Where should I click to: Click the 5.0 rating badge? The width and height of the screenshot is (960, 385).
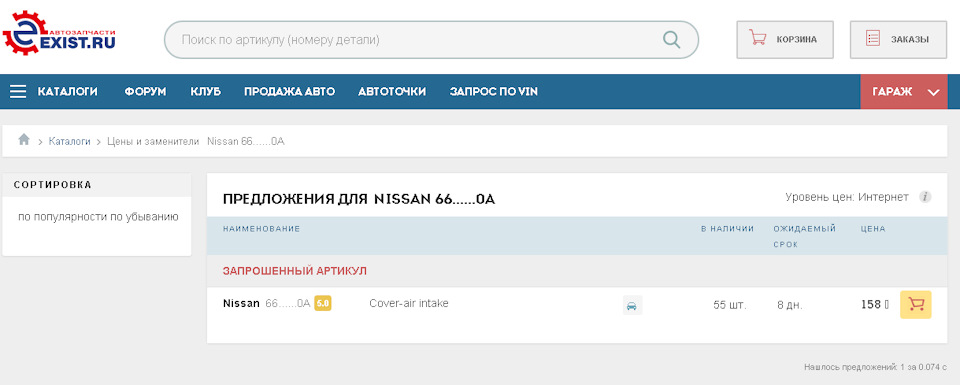(323, 304)
